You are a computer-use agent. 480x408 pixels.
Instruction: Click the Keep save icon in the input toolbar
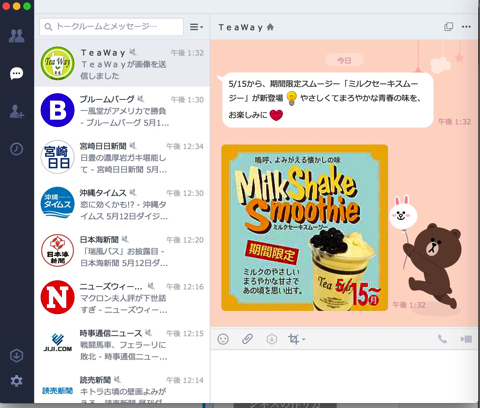(272, 339)
